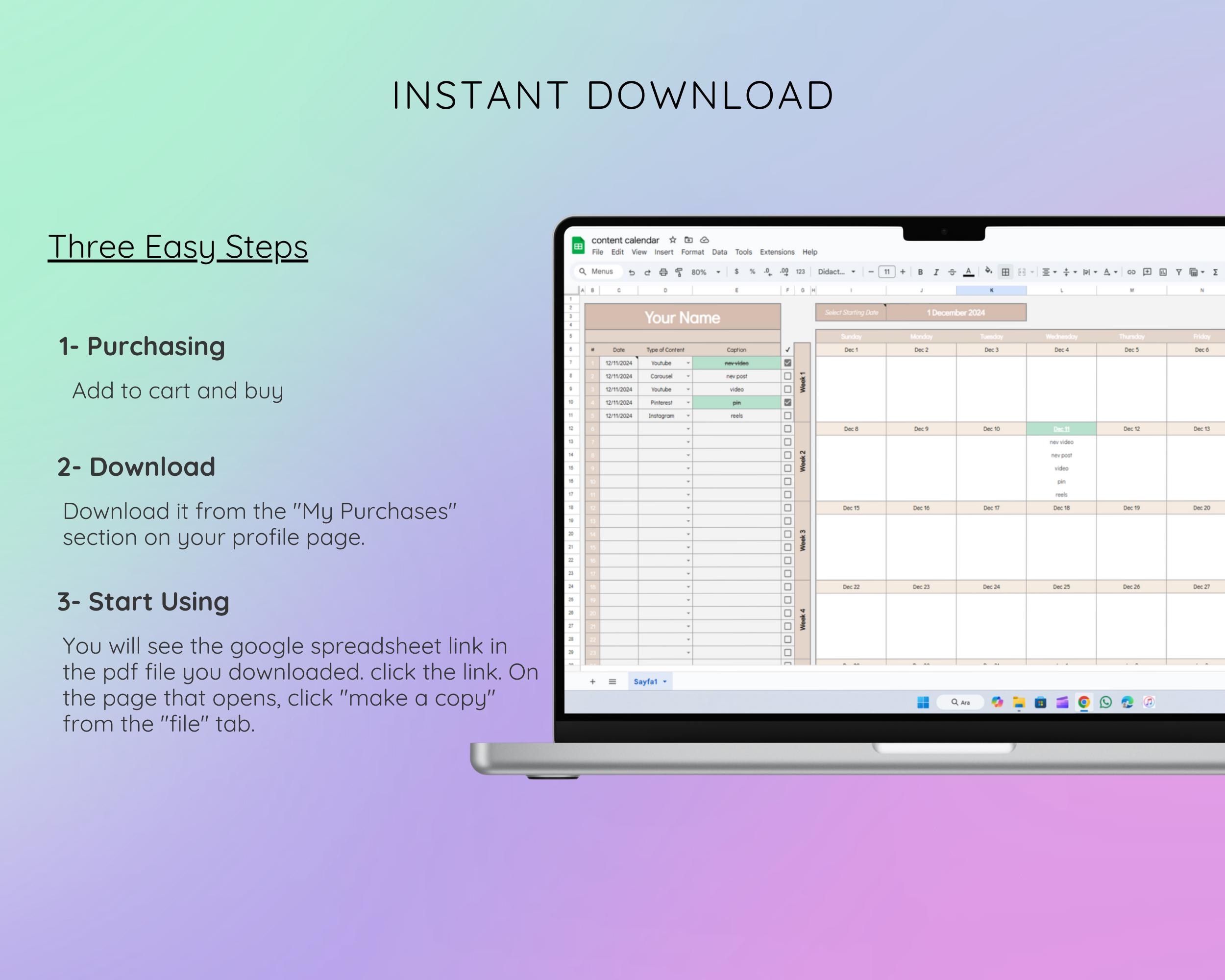Open the Borders tool
The image size is (1225, 980).
[1005, 272]
